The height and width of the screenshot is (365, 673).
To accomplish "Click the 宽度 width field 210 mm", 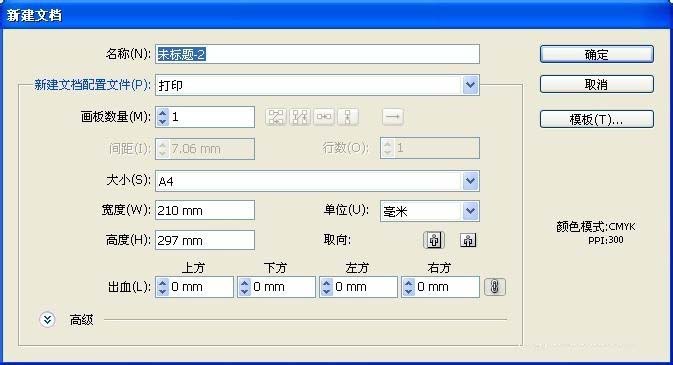I will (x=205, y=210).
